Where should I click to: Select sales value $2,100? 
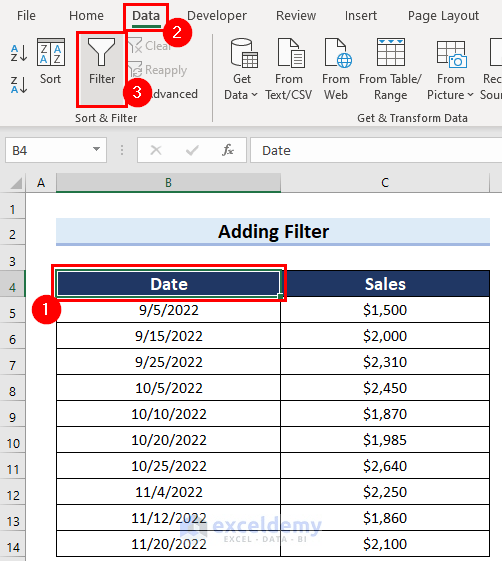[x=385, y=544]
